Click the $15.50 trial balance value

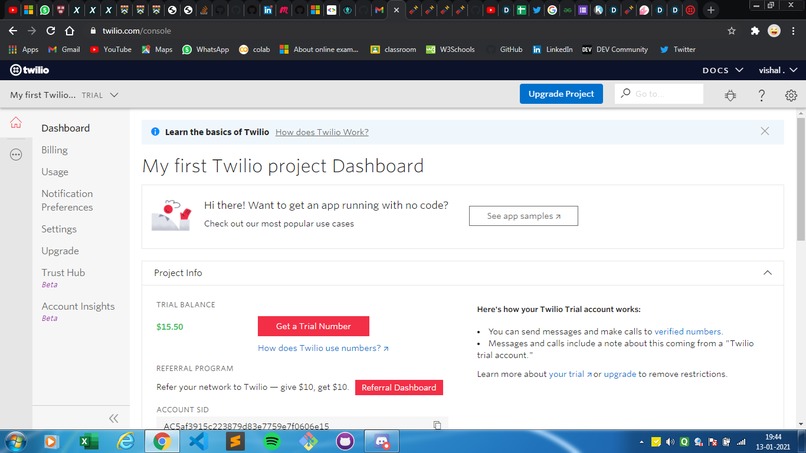(170, 327)
